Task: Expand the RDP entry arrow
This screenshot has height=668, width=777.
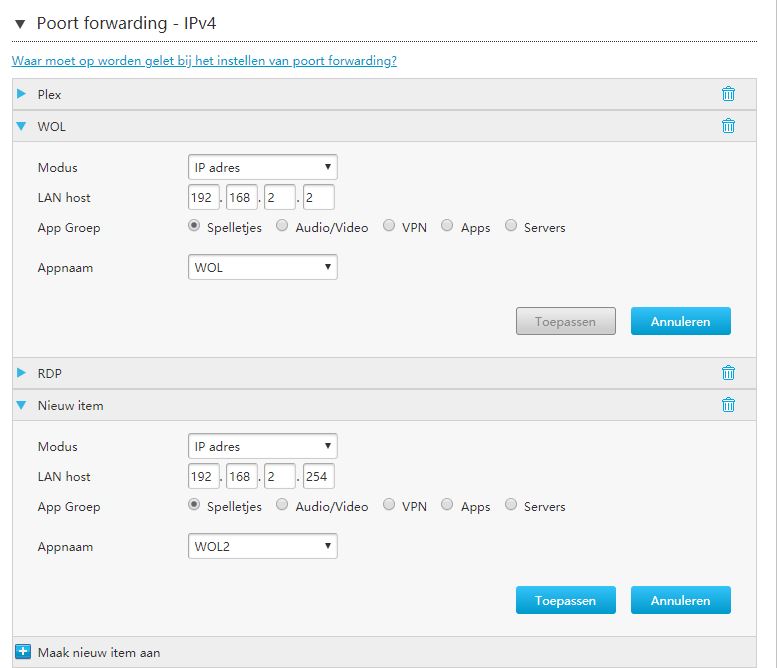Action: point(21,373)
